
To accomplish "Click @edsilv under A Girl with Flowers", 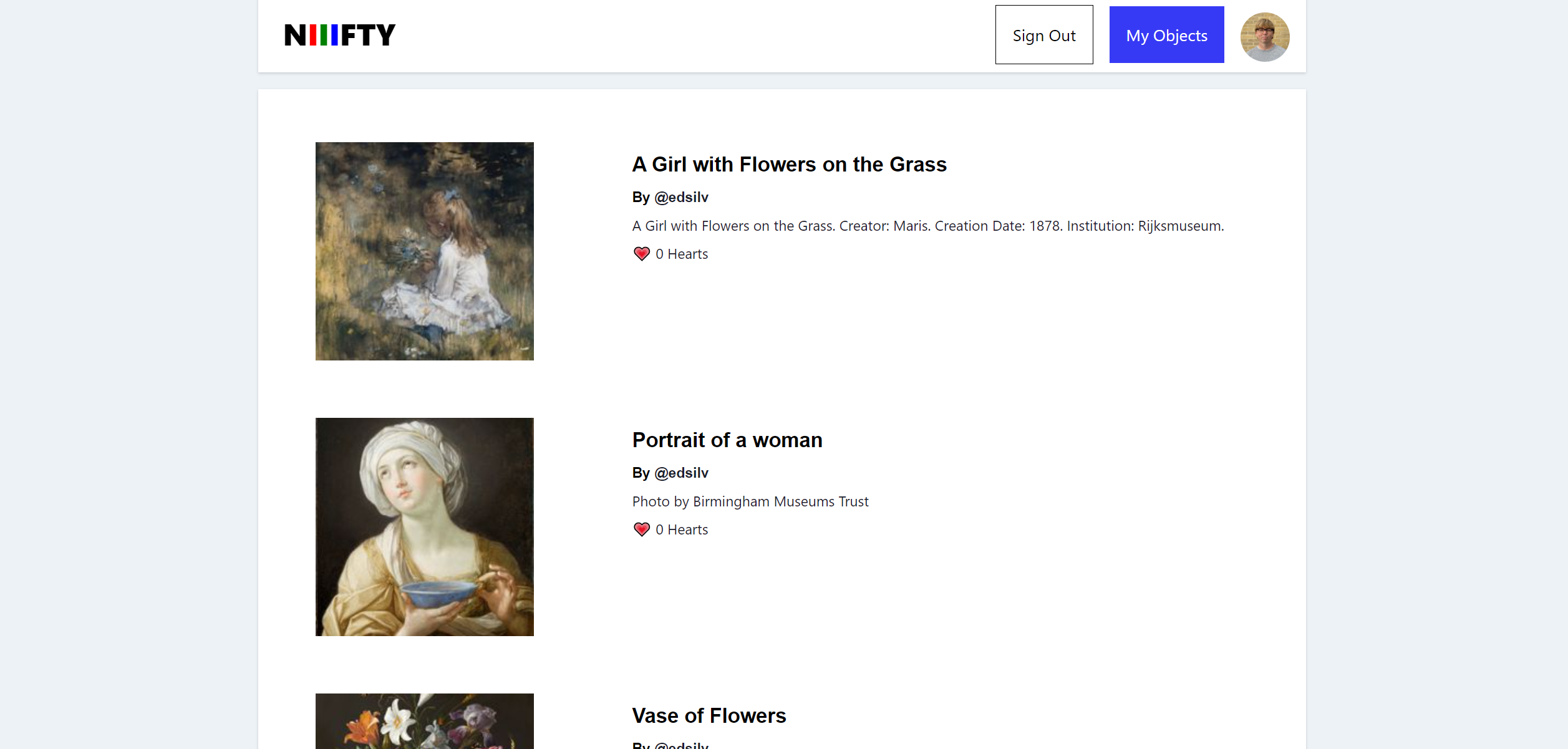I will click(x=681, y=197).
